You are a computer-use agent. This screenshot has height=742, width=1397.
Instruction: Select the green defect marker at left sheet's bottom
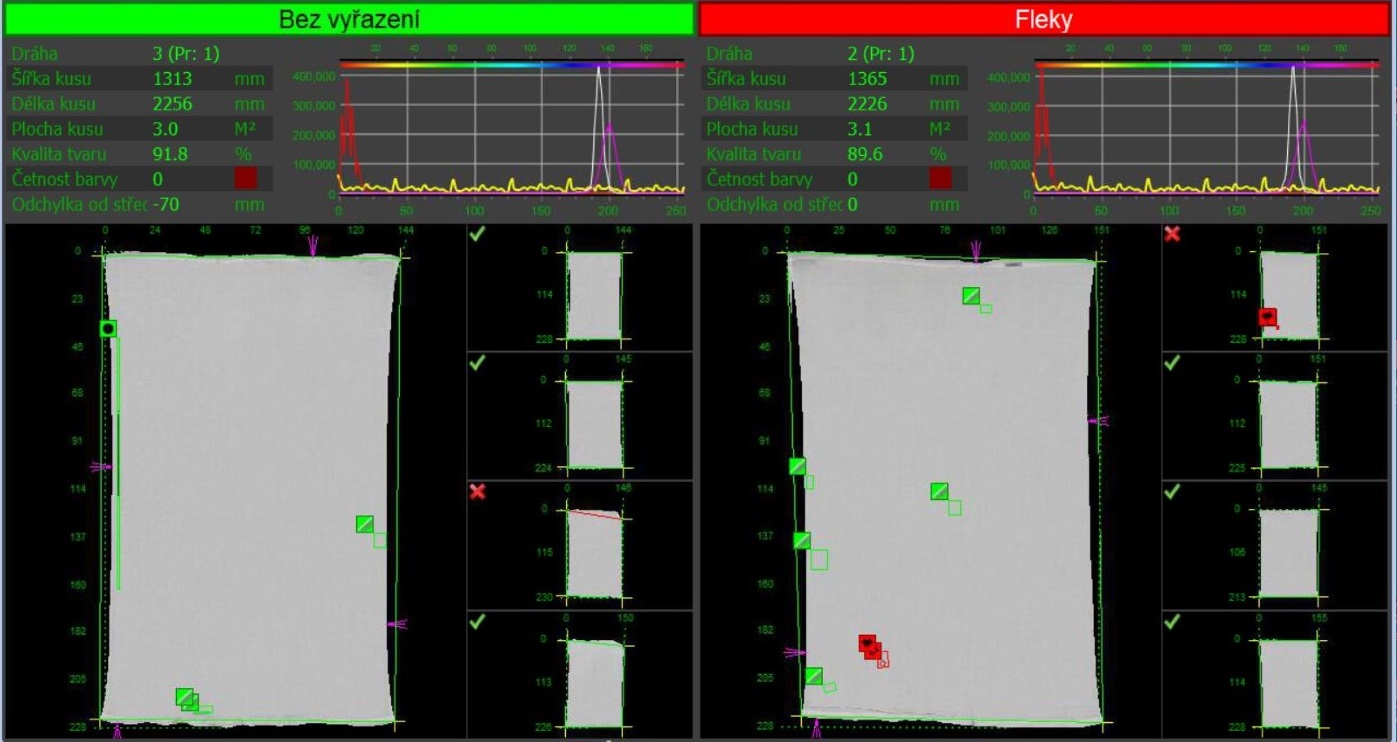(184, 696)
